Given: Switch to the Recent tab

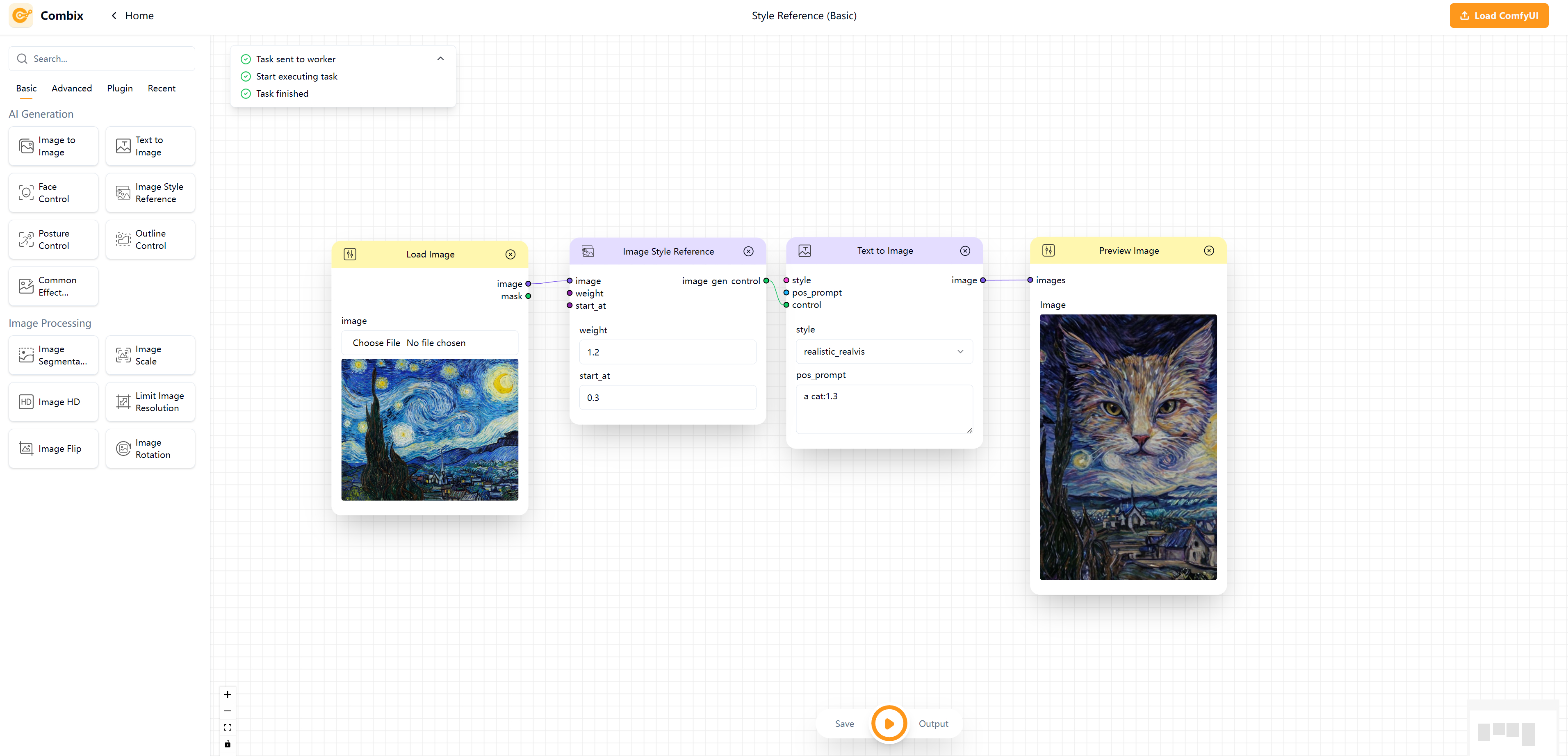Looking at the screenshot, I should coord(161,88).
